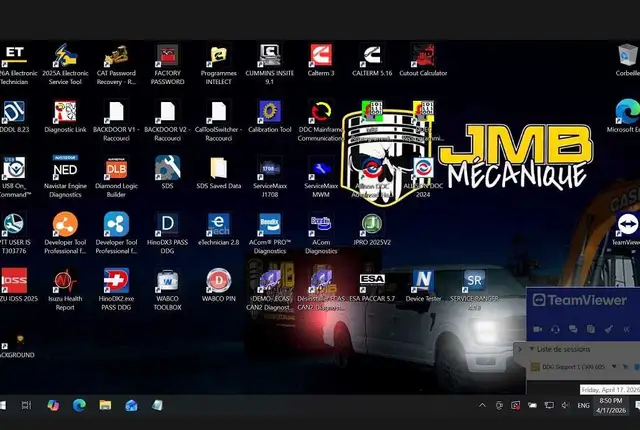640x430 pixels.
Task: Launch Diamond Logic Builder
Action: 116,177
